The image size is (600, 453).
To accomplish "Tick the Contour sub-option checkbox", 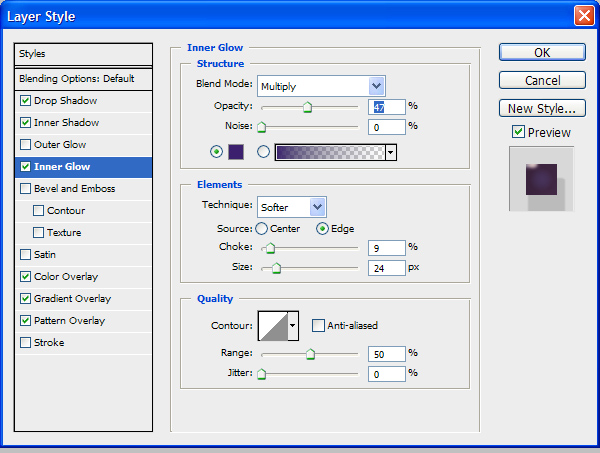I will click(38, 210).
